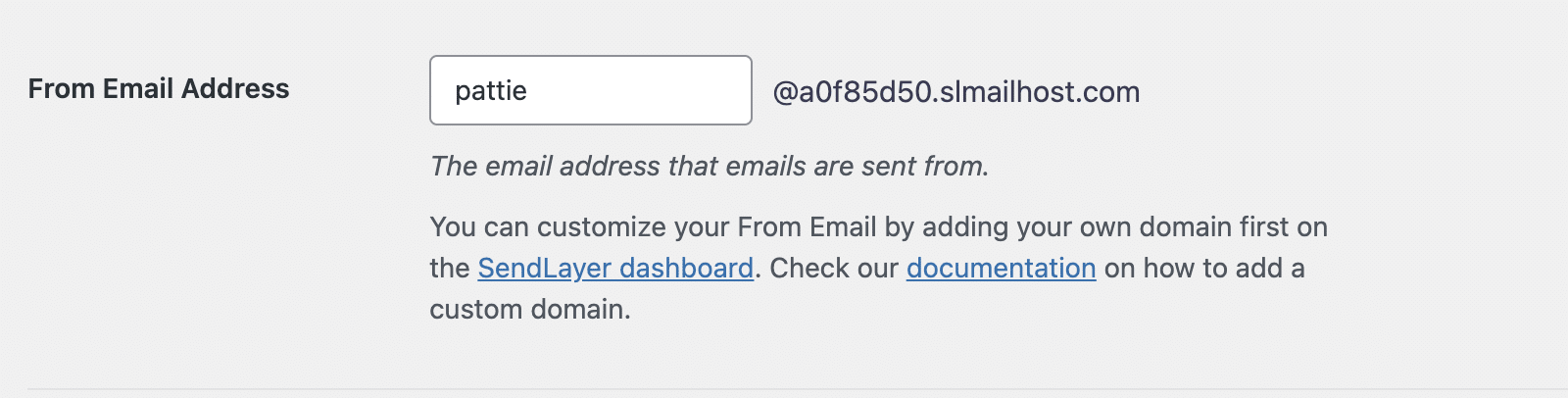
Task: Open the documentation link
Action: click(1001, 268)
